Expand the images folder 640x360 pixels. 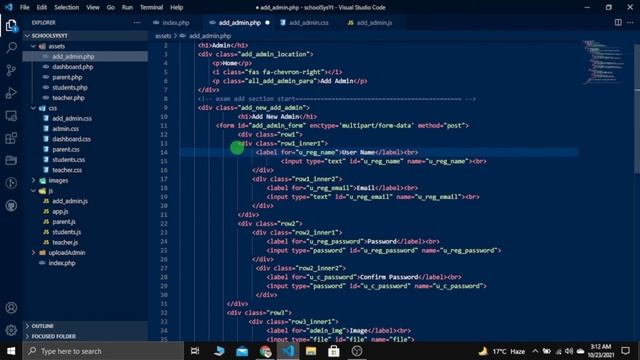[x=85, y=180]
